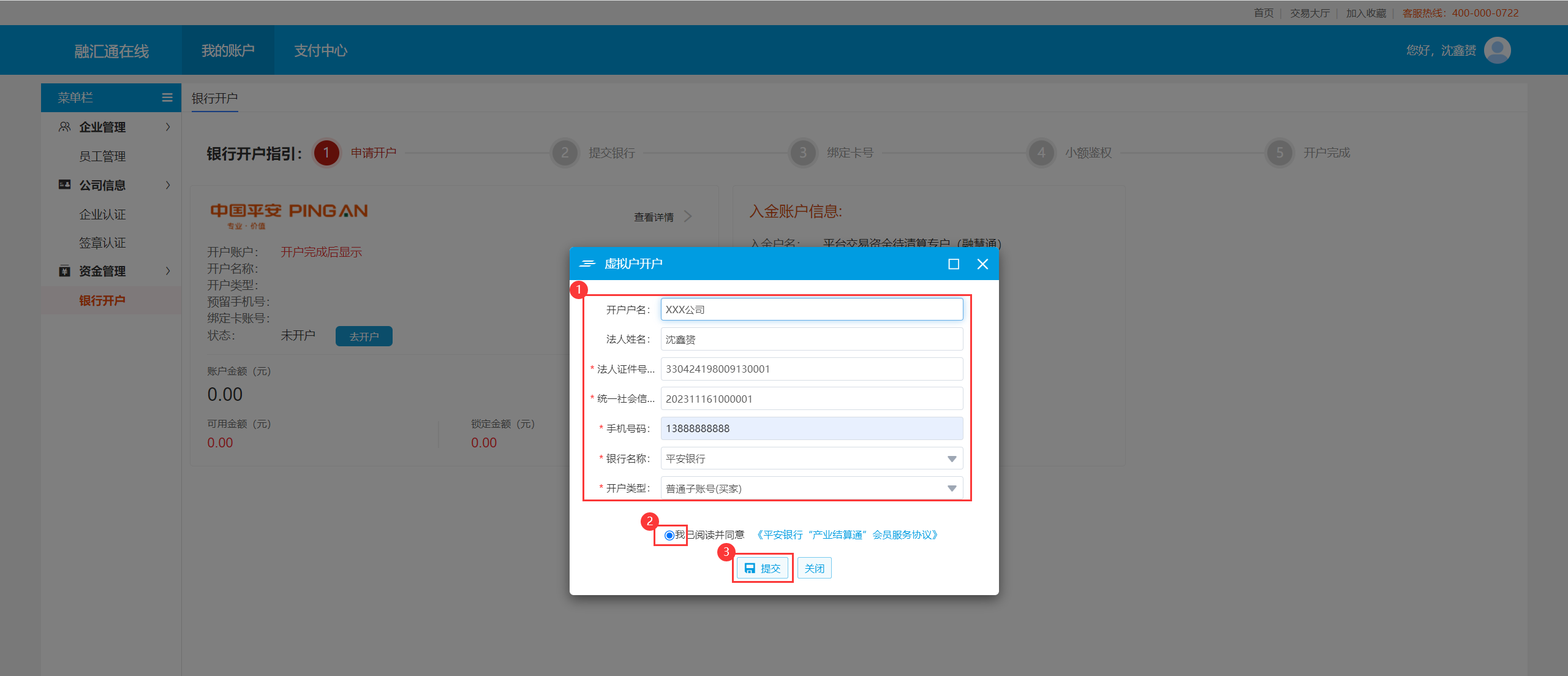Select the agreement radio button
This screenshot has height=676, width=1568.
[669, 535]
